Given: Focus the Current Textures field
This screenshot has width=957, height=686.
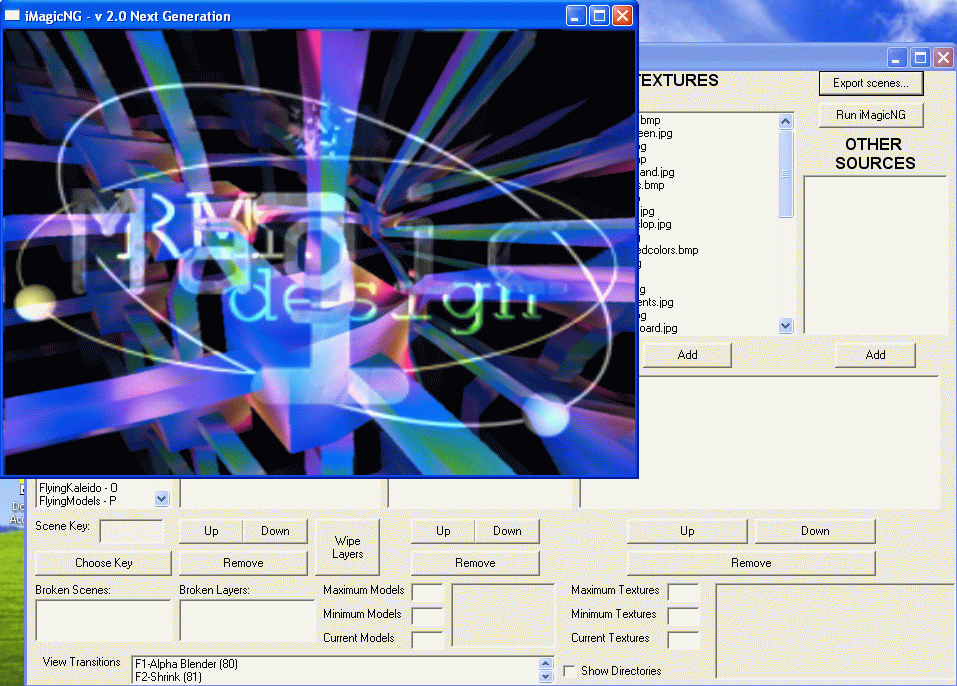Looking at the screenshot, I should click(x=684, y=640).
